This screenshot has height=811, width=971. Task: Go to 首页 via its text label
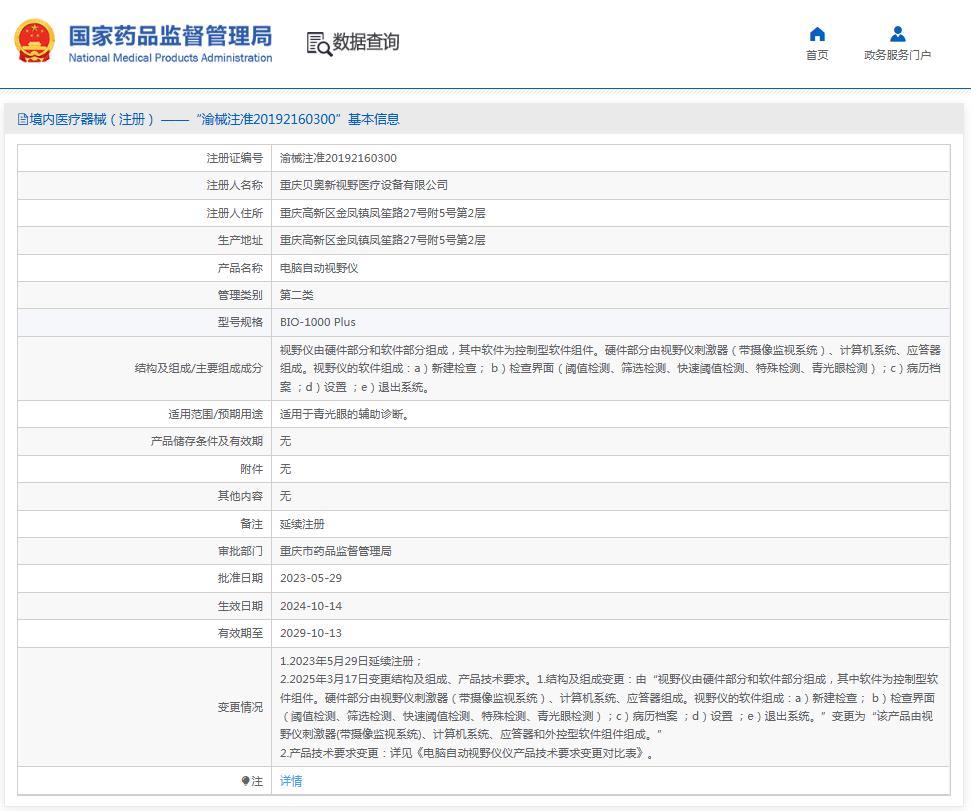(817, 56)
